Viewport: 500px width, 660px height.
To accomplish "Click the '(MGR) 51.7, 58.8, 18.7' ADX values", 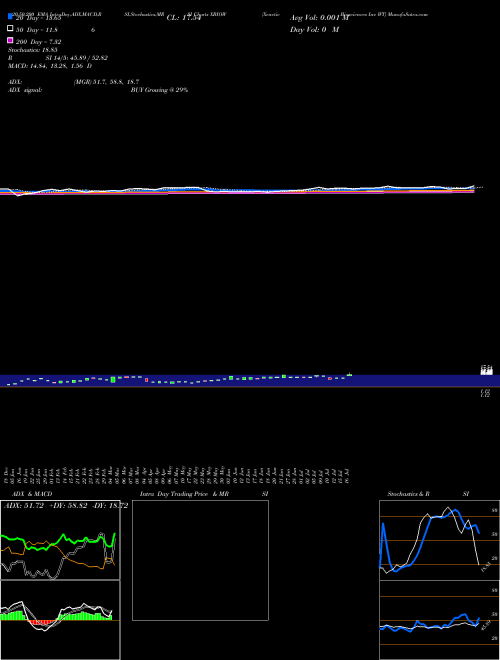I will coord(106,82).
